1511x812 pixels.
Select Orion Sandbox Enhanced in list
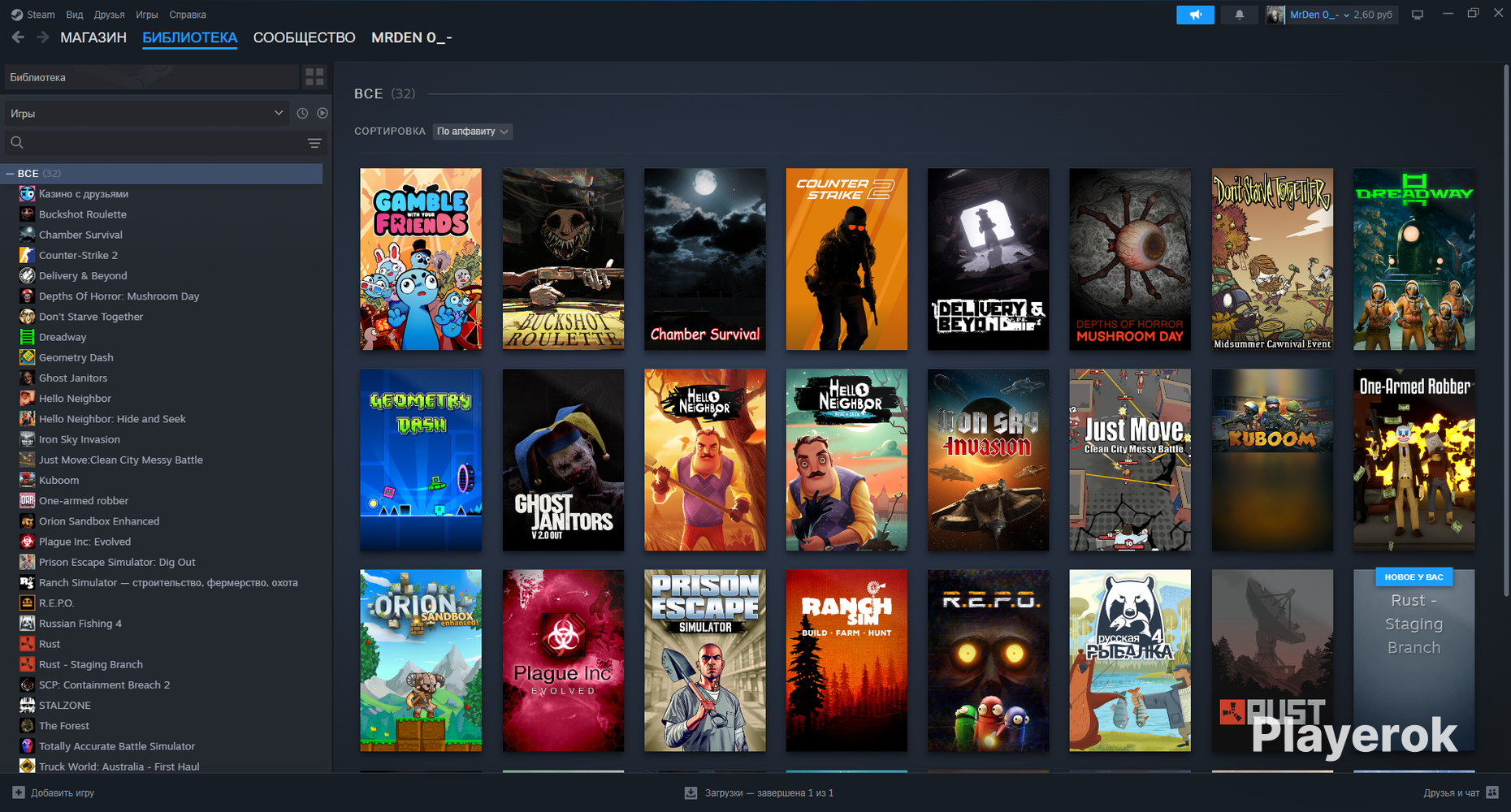(99, 521)
